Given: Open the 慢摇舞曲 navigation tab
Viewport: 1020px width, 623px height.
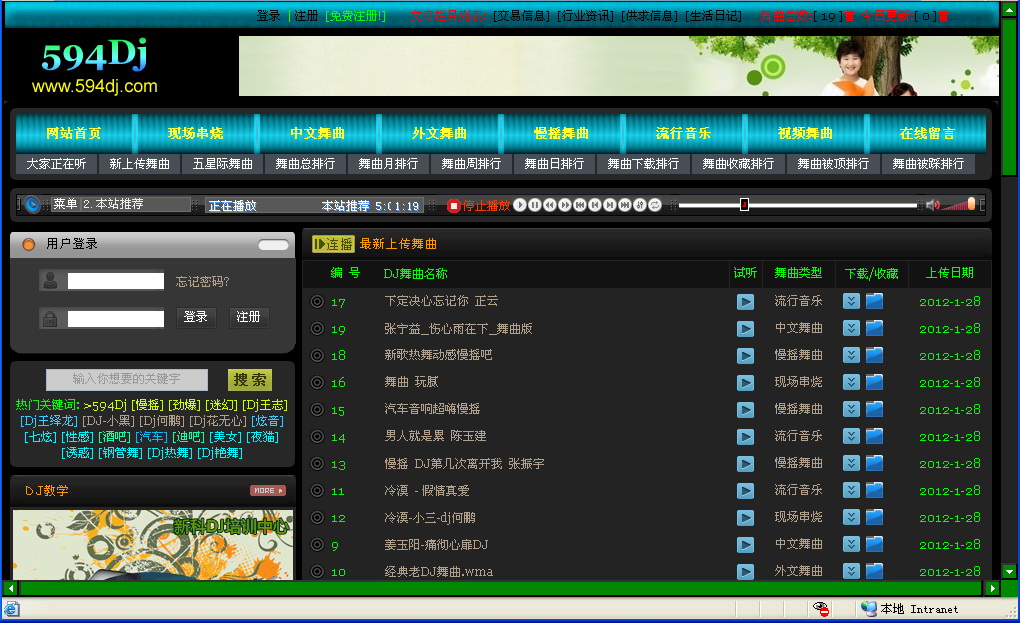Looking at the screenshot, I should (x=561, y=133).
